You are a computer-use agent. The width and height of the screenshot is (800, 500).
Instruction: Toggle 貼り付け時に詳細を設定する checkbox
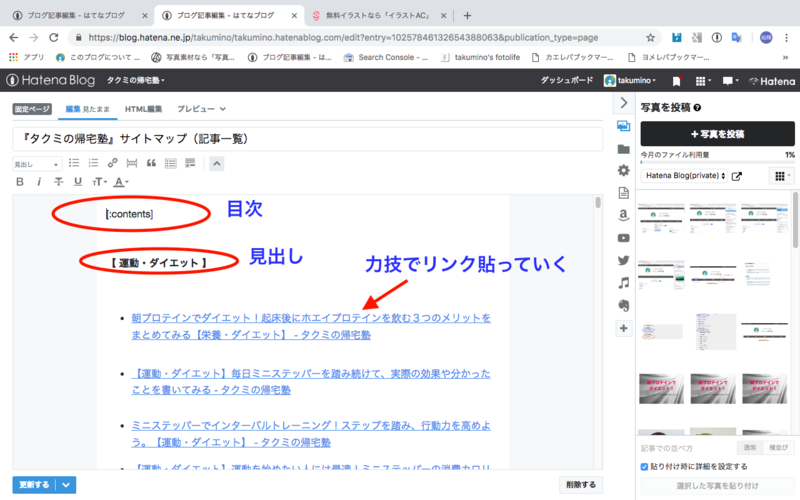coord(644,466)
